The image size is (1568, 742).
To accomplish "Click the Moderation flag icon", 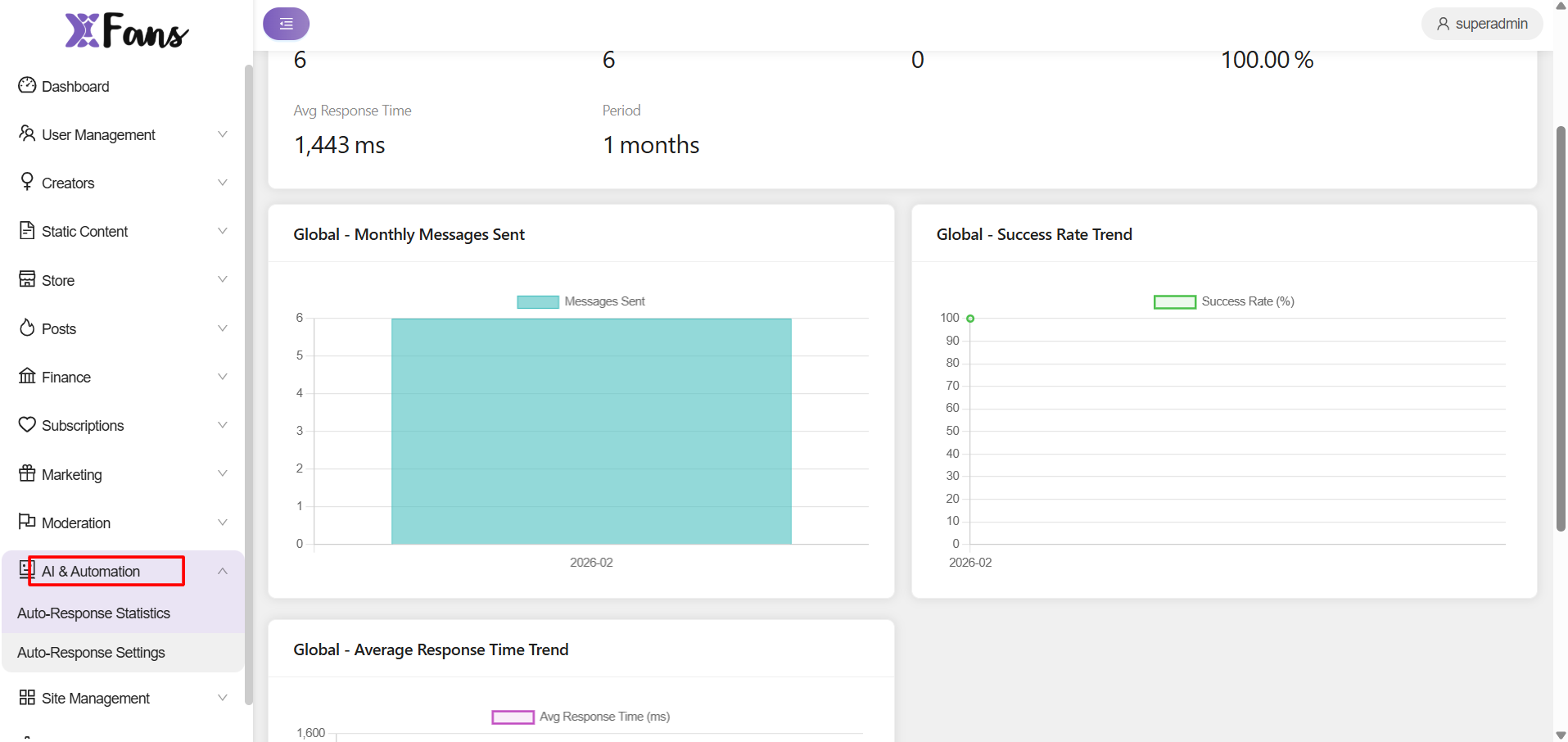I will pyautogui.click(x=27, y=522).
